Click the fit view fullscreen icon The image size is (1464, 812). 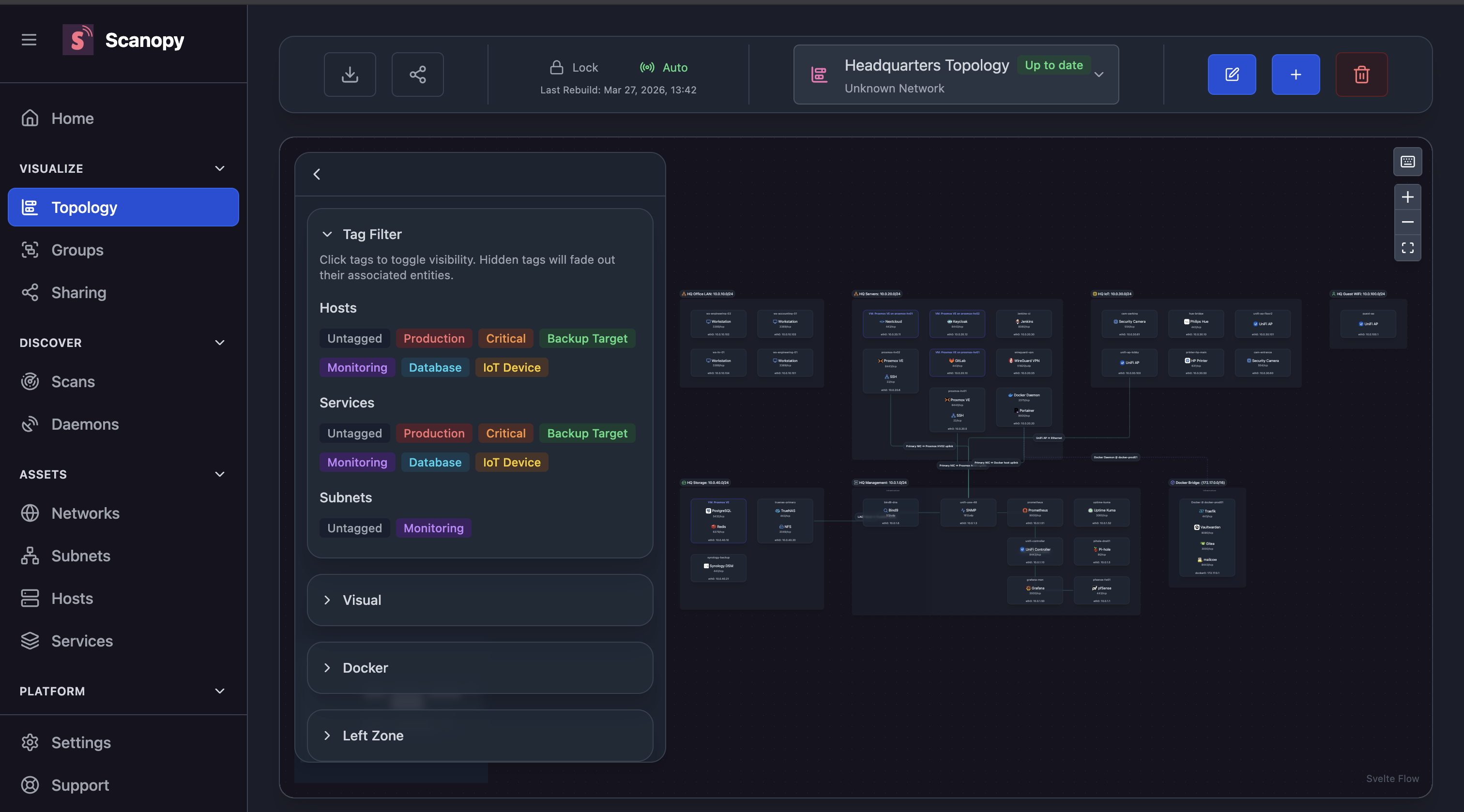point(1407,248)
